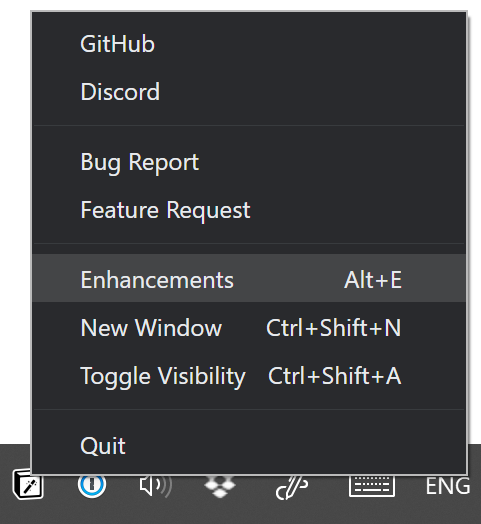Screen dimensions: 481x524
Task: Open the touch keyboard tray icon
Action: click(372, 486)
